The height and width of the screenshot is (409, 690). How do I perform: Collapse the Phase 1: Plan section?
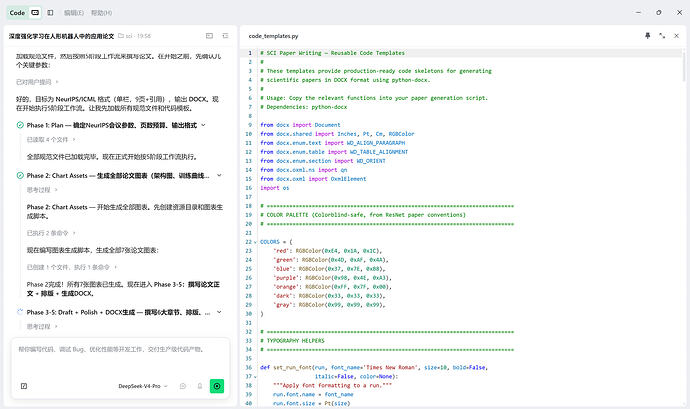pos(203,125)
